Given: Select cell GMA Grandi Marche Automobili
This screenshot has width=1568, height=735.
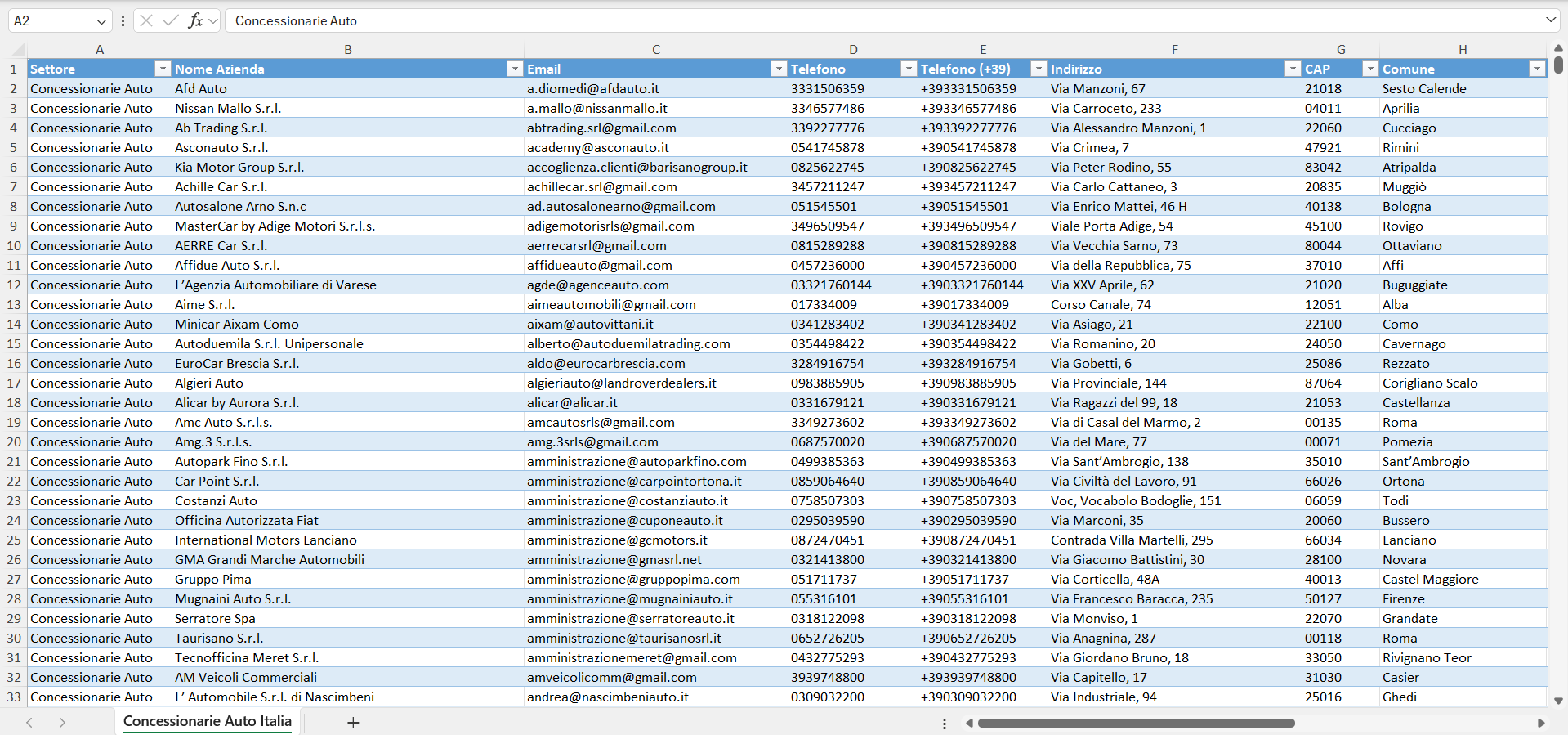Looking at the screenshot, I should pos(348,559).
